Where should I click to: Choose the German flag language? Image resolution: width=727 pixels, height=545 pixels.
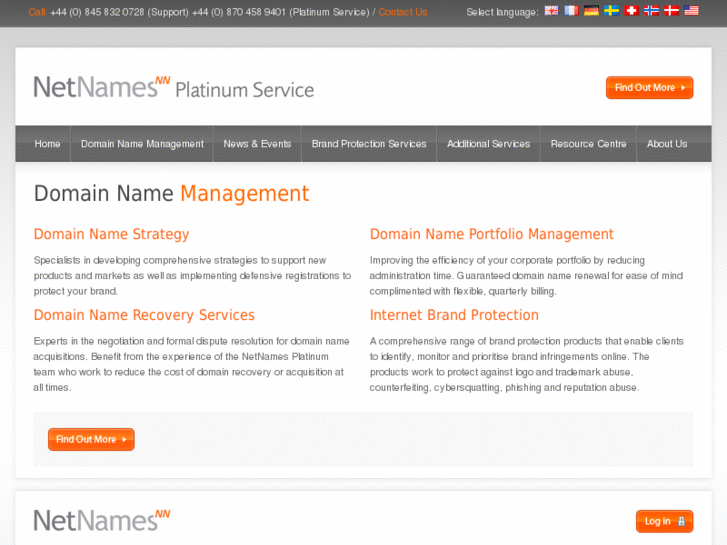click(591, 11)
